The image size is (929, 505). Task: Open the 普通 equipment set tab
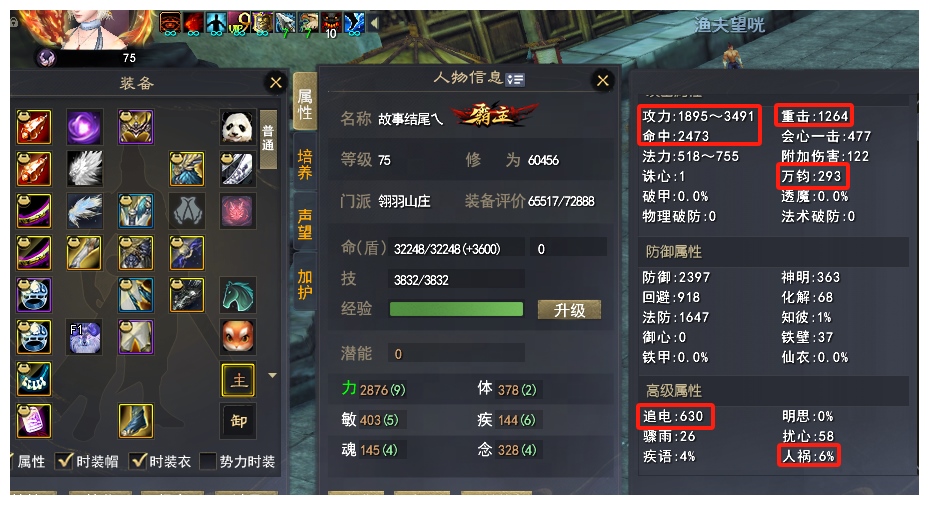[268, 139]
